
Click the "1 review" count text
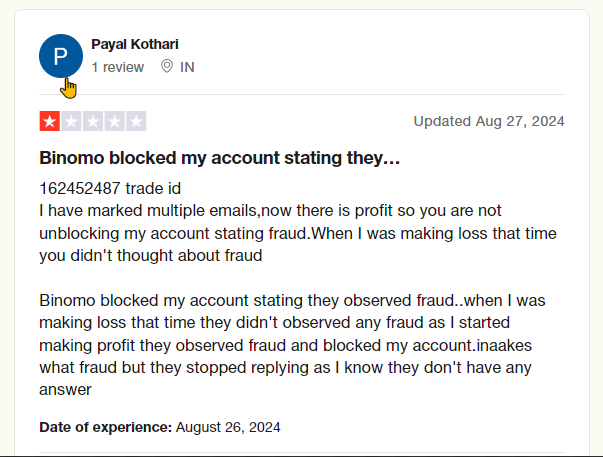pos(118,67)
